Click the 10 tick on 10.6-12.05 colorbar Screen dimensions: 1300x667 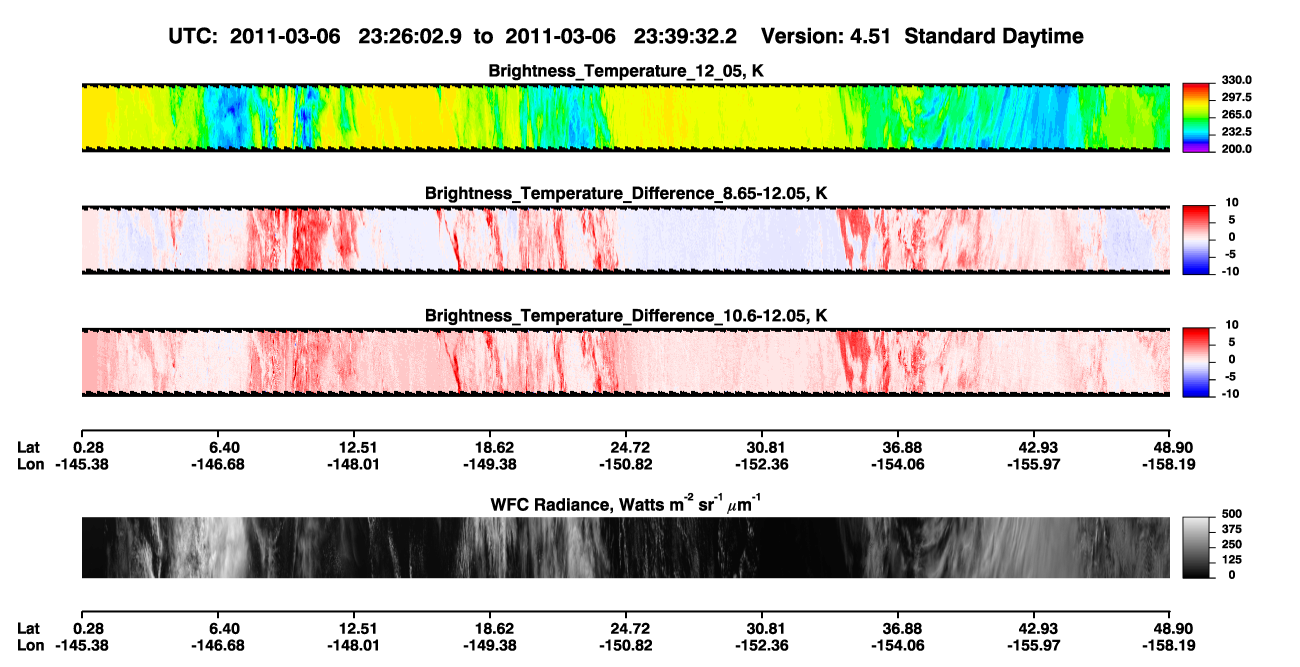1232,324
